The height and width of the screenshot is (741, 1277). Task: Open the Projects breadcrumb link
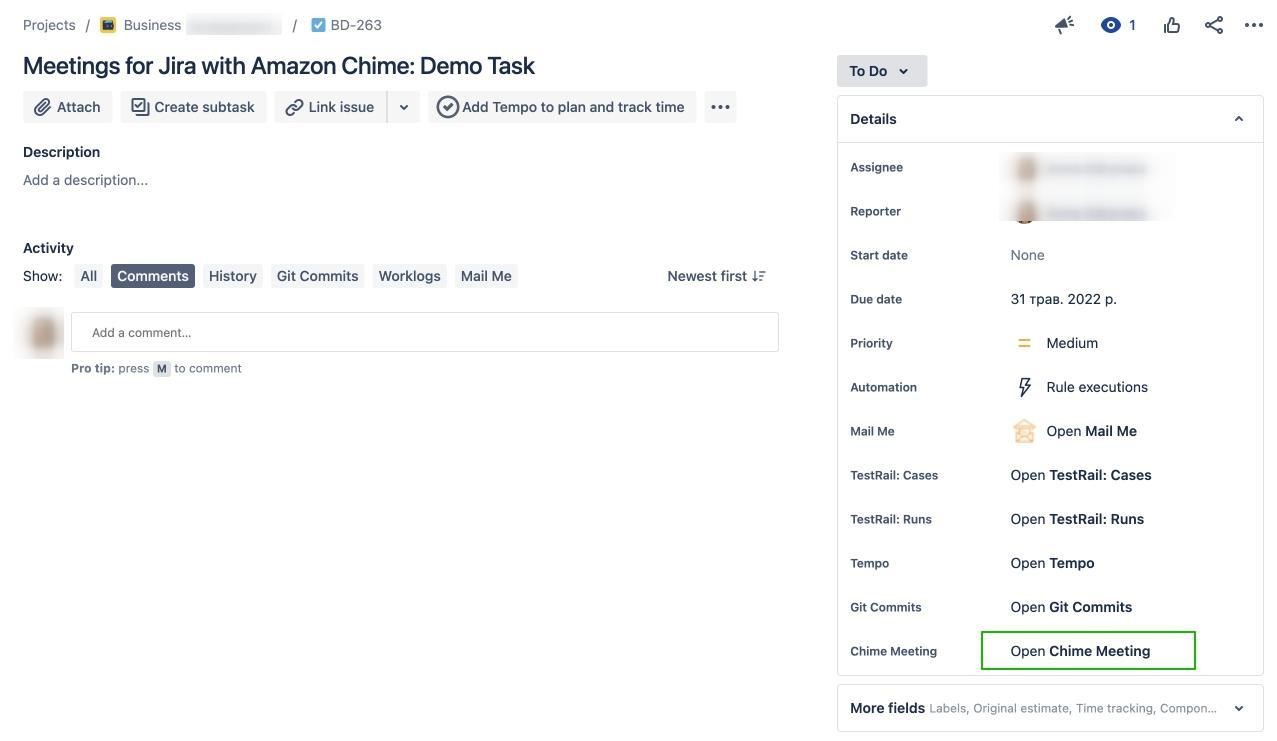point(49,25)
